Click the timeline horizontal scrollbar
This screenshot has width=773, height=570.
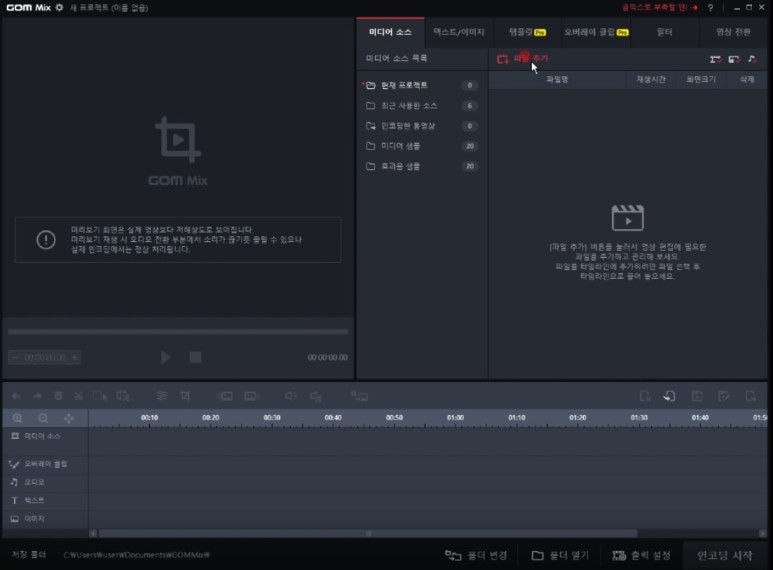point(368,534)
